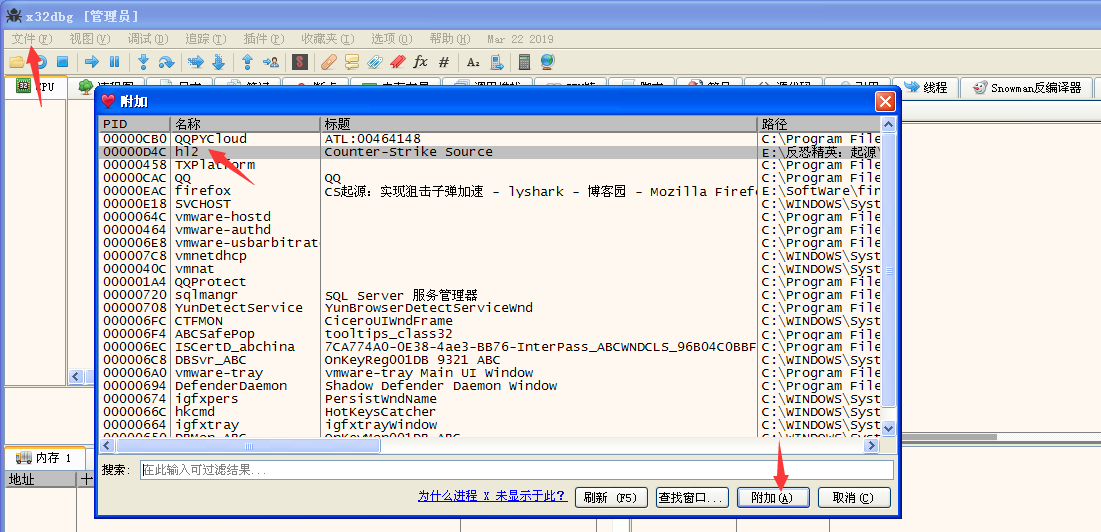This screenshot has width=1101, height=532.
Task: Open file via toolbar folder icon
Action: (16, 62)
